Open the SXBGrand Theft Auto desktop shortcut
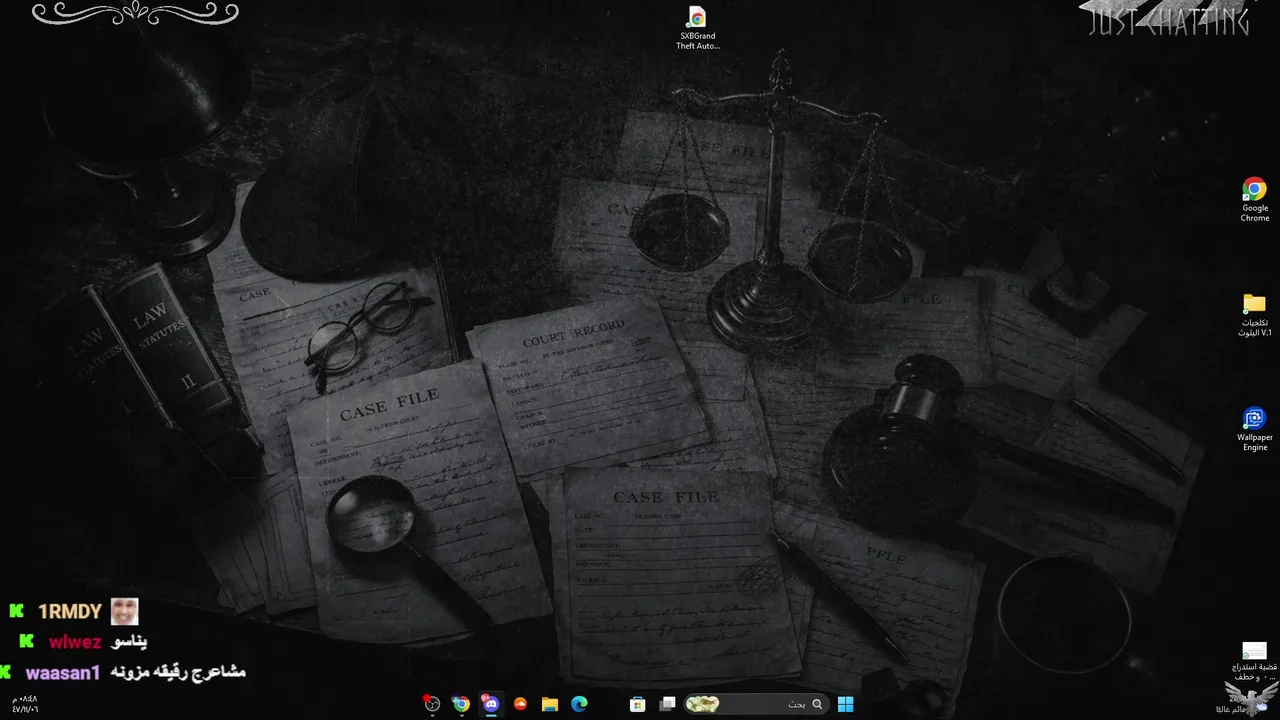This screenshot has width=1280, height=720. [697, 28]
